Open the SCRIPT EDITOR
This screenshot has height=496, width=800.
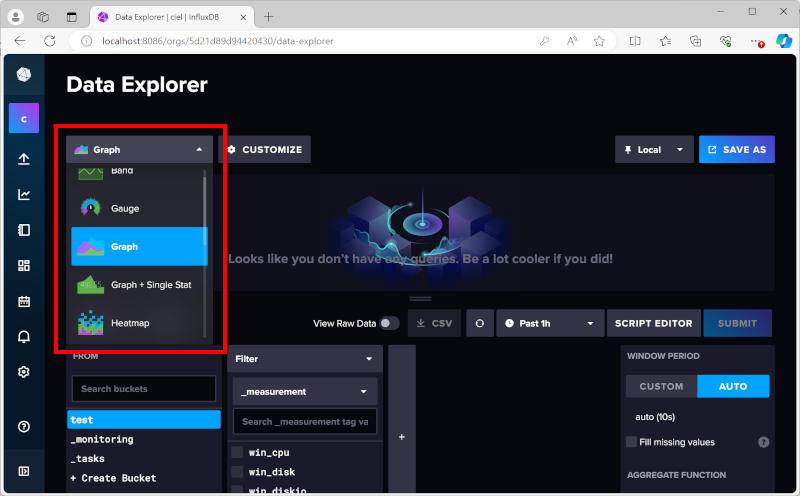(x=654, y=323)
